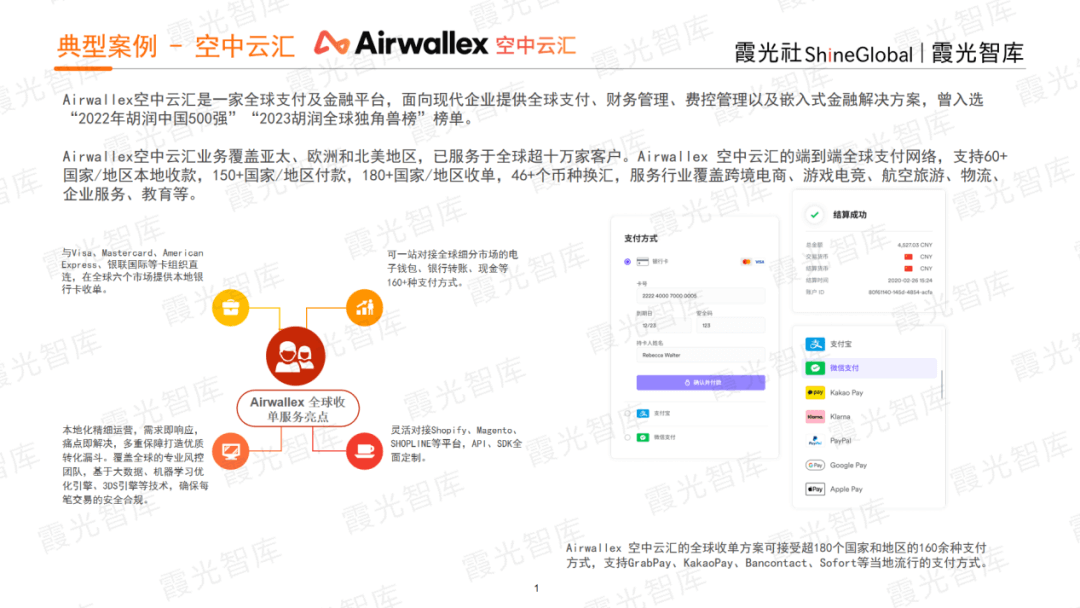Click the orange bar chart circle icon
Viewport: 1080px width, 608px height.
(x=364, y=307)
